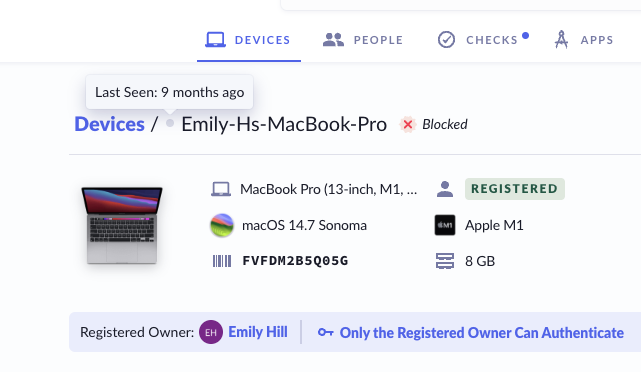Click the compass Apps icon
Screen dimensions: 641x372
tap(561, 40)
